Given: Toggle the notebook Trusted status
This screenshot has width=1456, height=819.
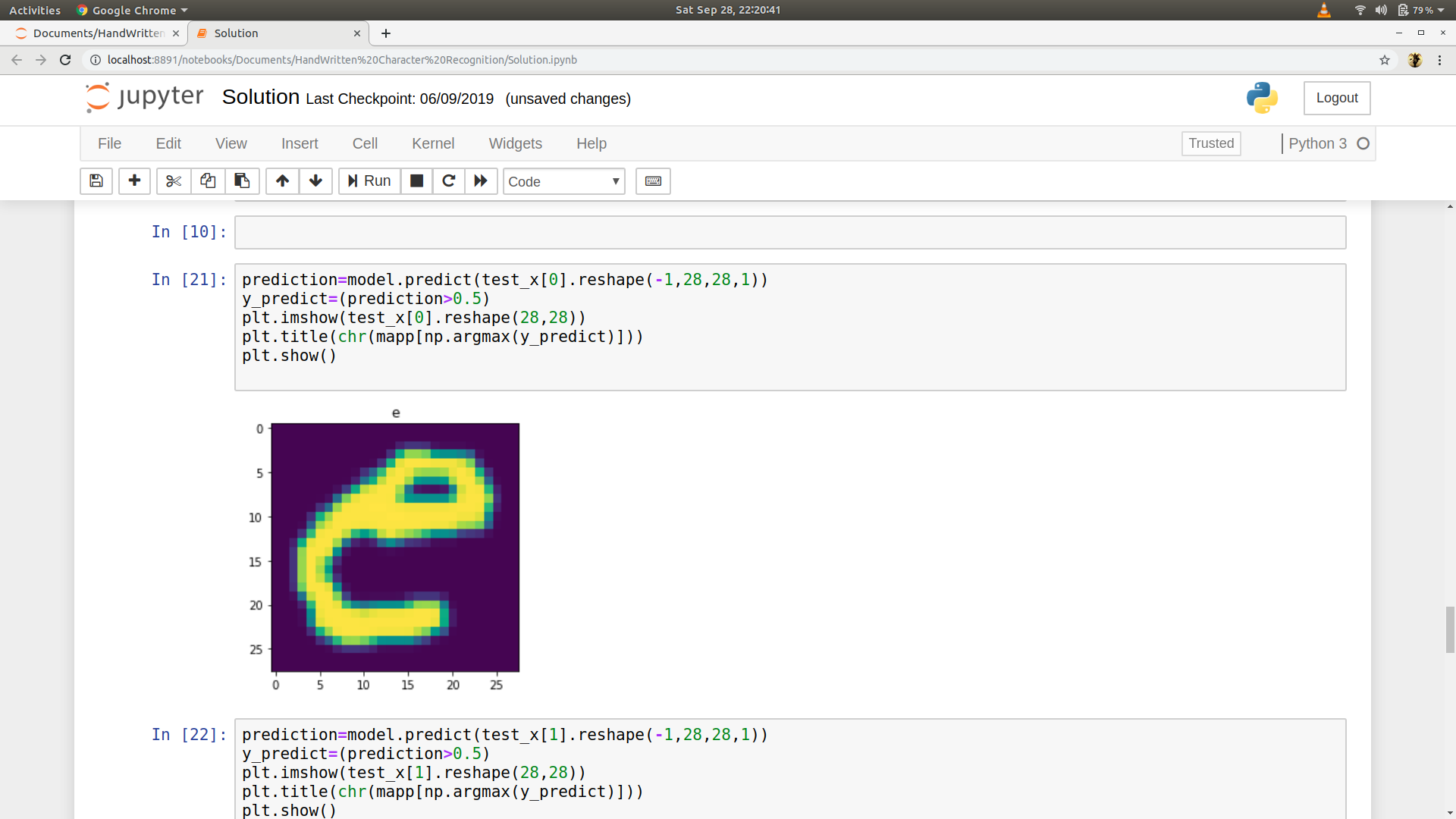Looking at the screenshot, I should [1210, 143].
